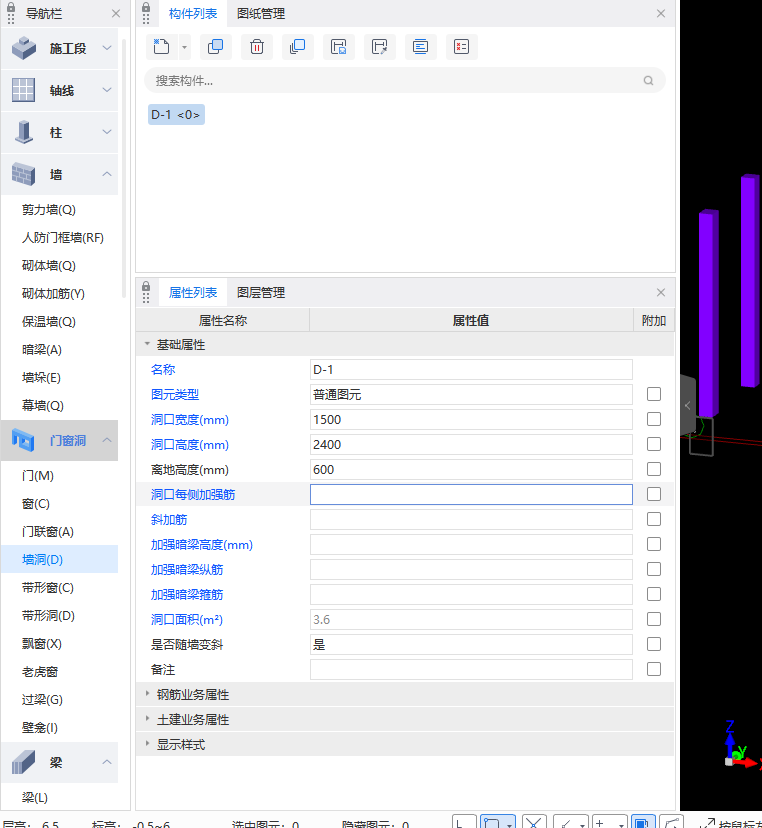The image size is (762, 828).
Task: Click lock icon on 导航栏 header
Action: pos(11,8)
